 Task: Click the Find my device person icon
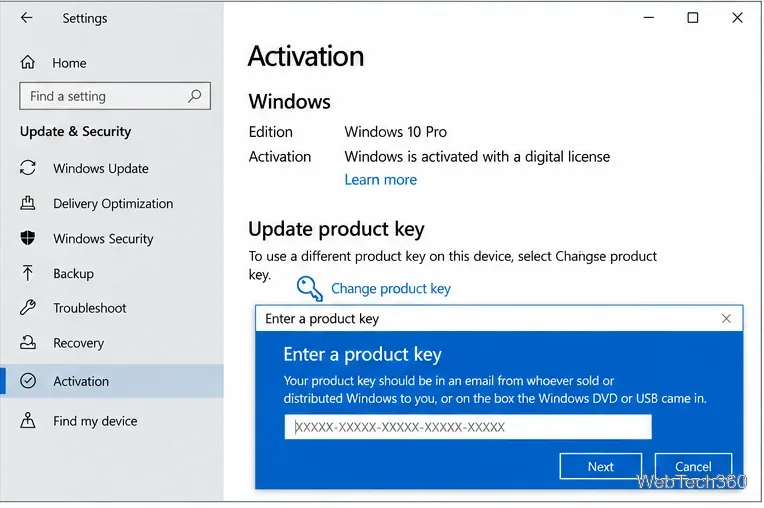[28, 420]
